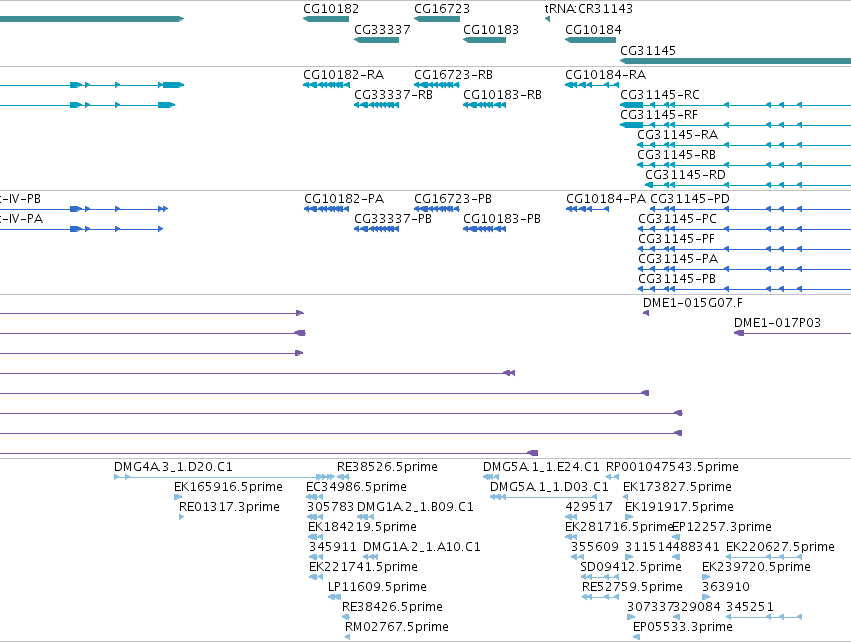Click the 305783 EST label
Image resolution: width=851 pixels, height=642 pixels.
330,507
